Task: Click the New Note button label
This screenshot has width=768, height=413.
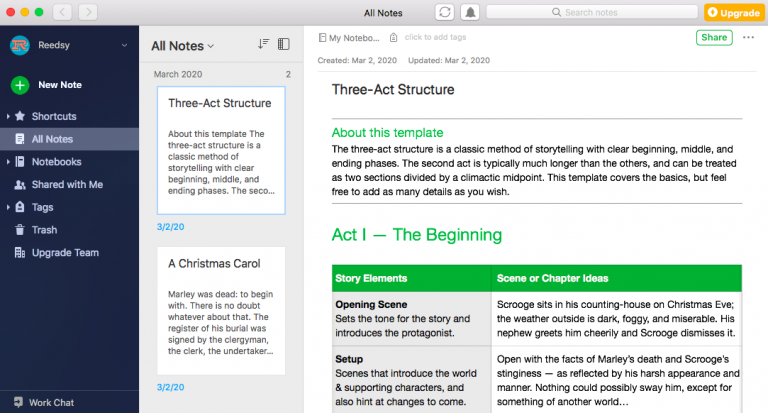Action: tap(60, 85)
